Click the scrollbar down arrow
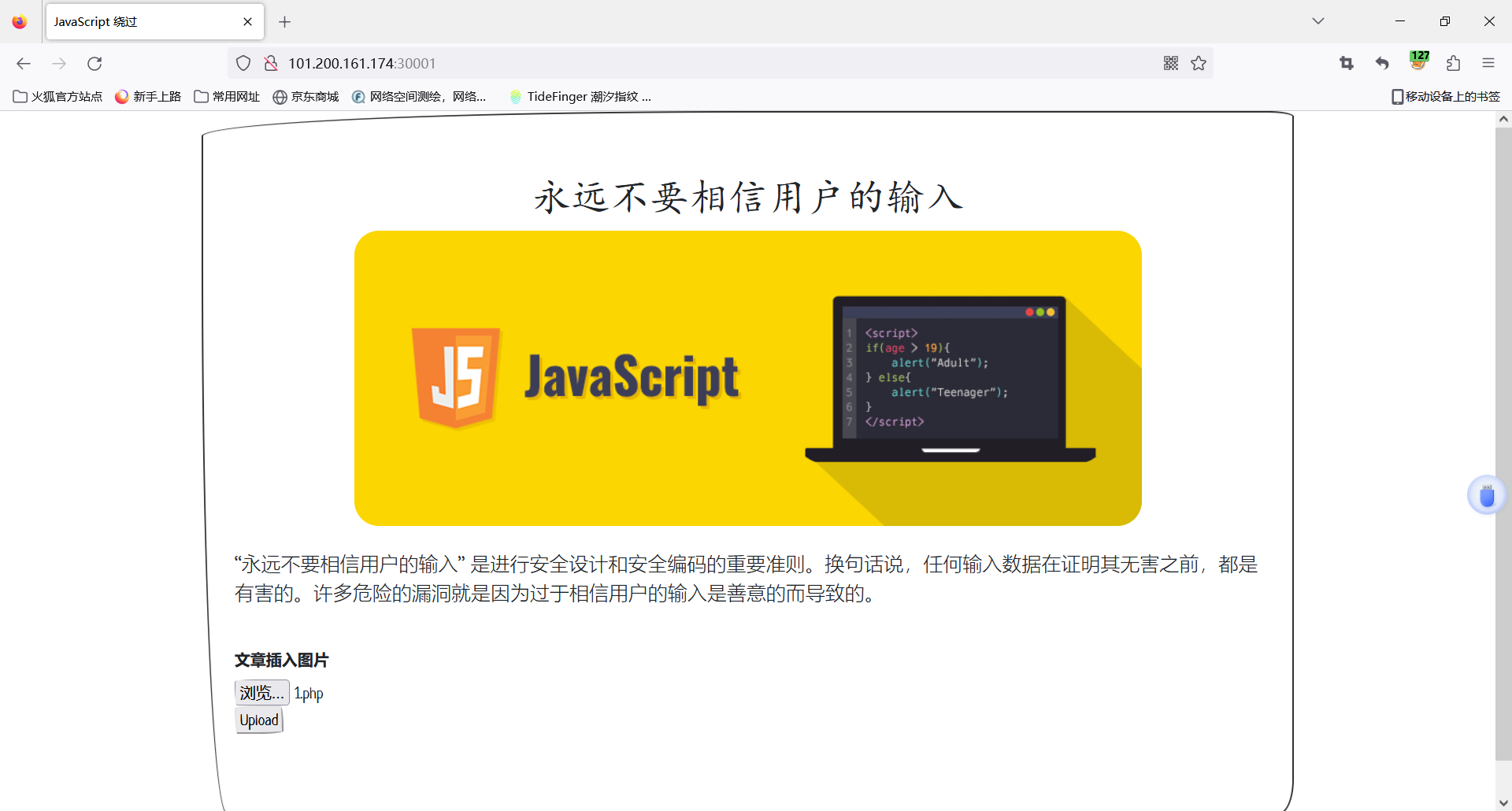This screenshot has height=811, width=1512. tap(1503, 802)
